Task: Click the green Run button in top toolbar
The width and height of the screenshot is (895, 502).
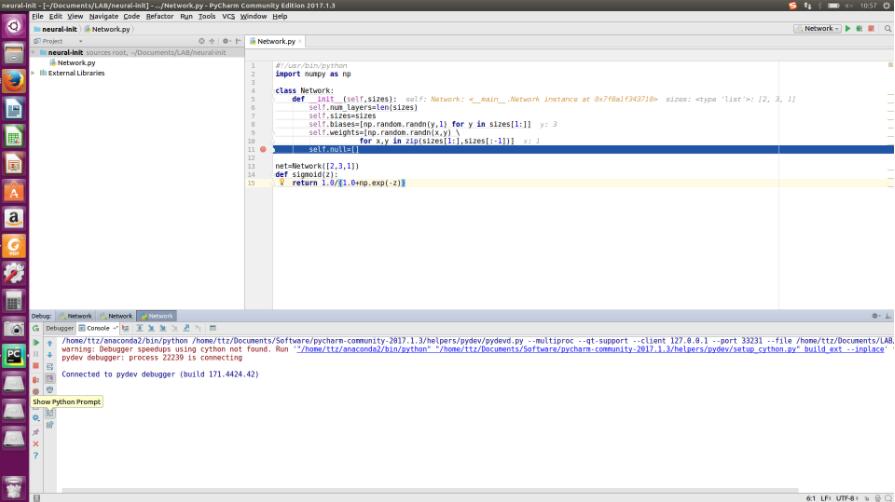Action: pos(847,28)
